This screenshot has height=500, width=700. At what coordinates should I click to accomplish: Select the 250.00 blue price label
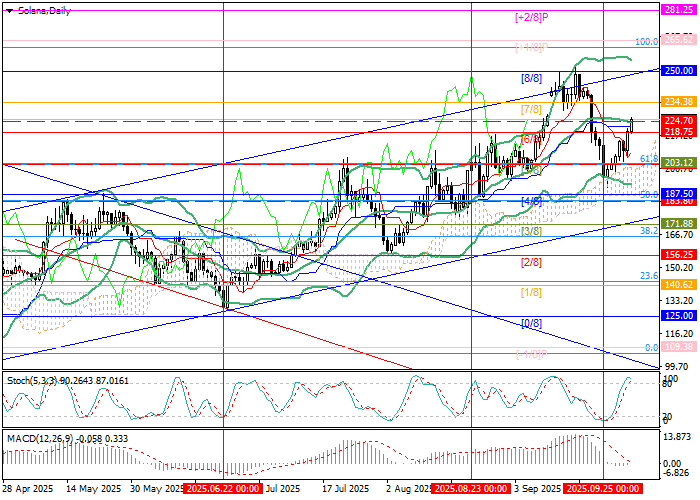(679, 71)
